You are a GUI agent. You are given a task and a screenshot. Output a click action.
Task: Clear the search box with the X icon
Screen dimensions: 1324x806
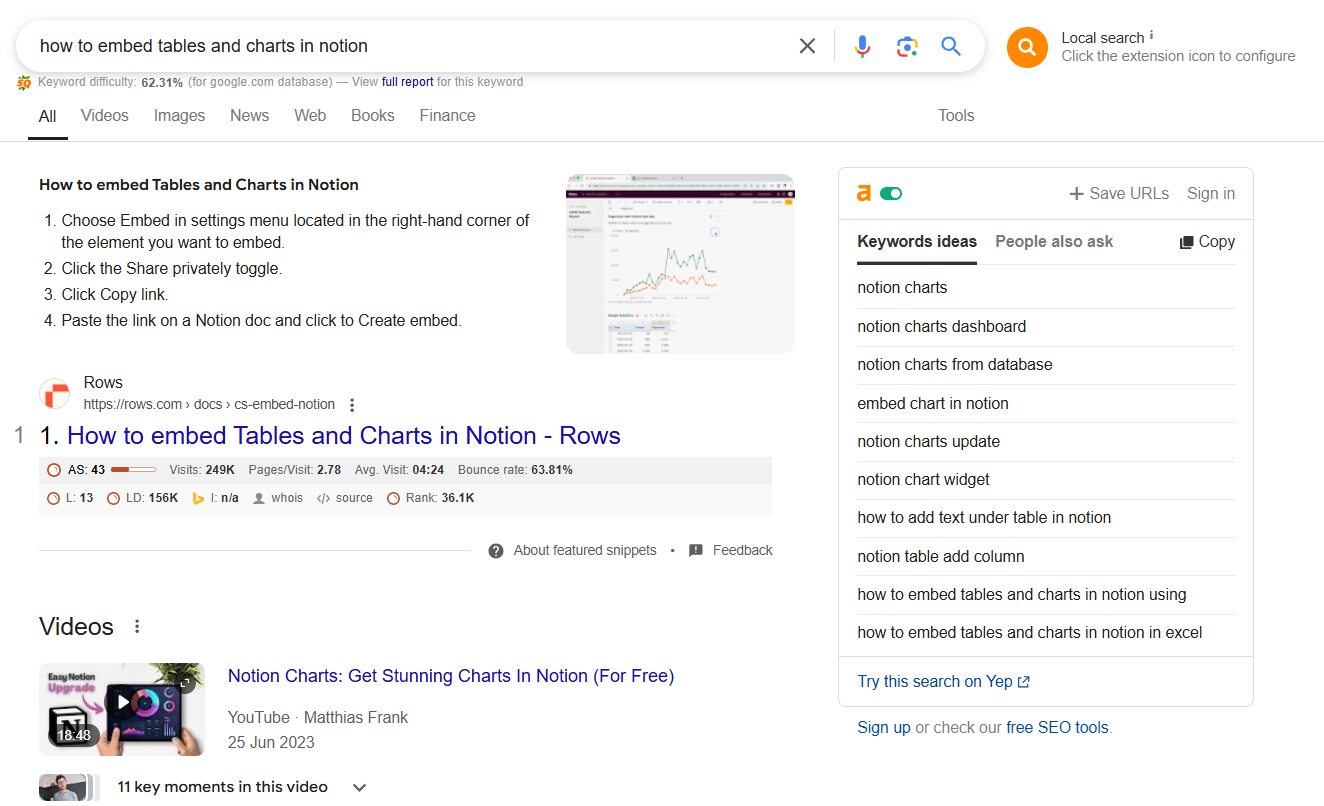coord(807,46)
